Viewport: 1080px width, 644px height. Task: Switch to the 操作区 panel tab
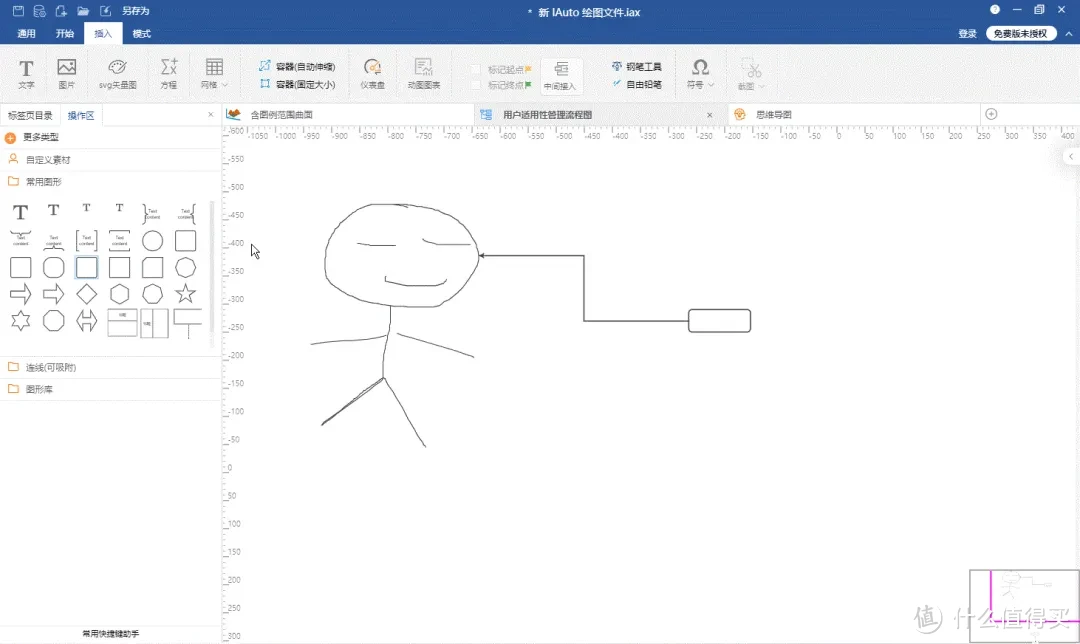click(x=81, y=115)
